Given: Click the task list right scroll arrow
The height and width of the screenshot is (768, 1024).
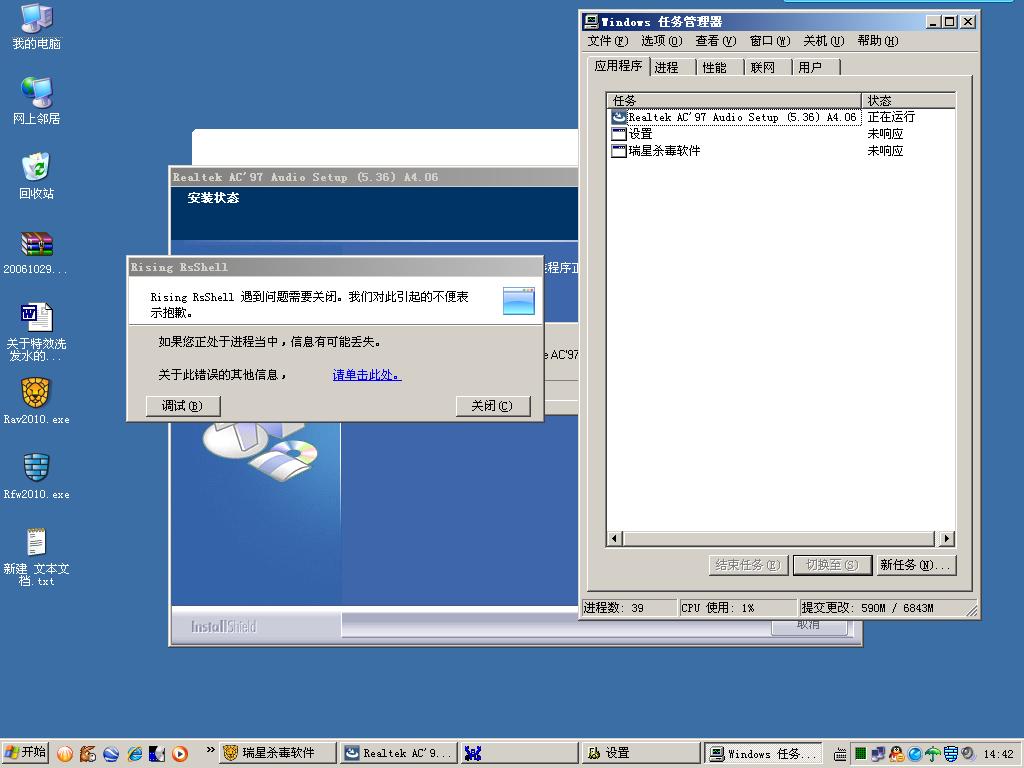Looking at the screenshot, I should 947,539.
